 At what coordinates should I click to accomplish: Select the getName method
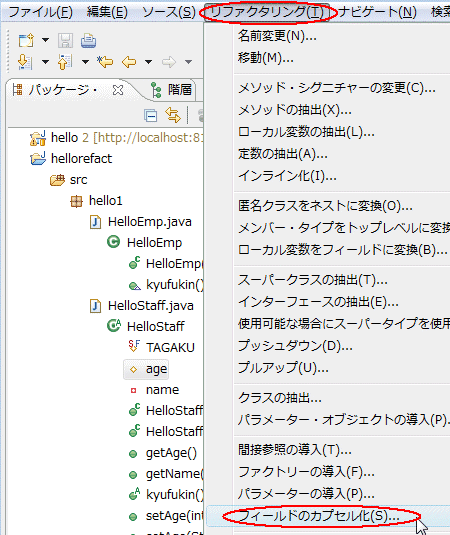[166, 474]
